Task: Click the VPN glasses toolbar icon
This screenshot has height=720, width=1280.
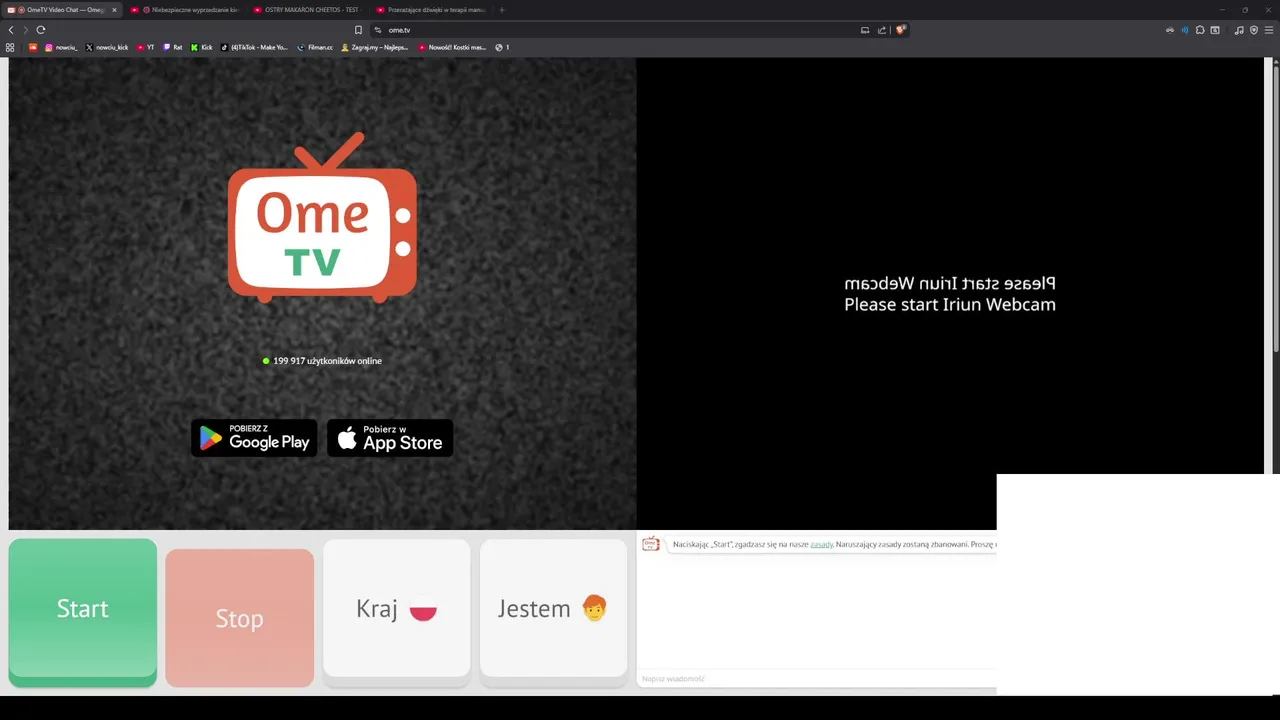Action: tap(1170, 30)
